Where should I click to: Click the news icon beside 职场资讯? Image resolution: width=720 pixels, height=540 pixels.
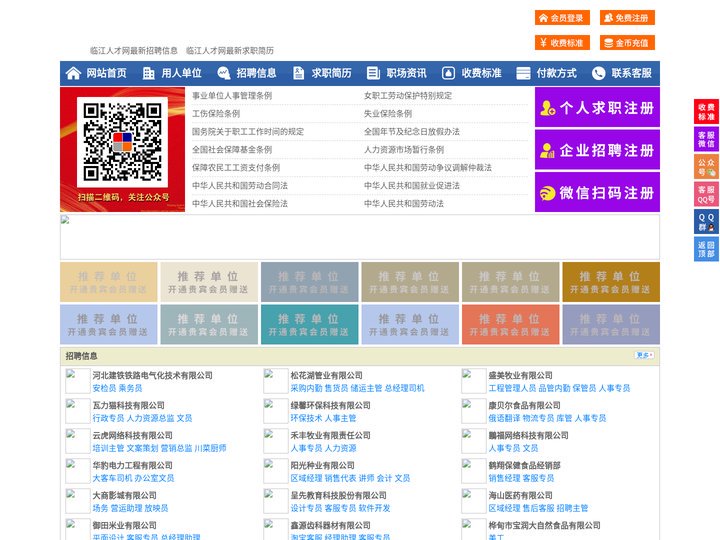point(373,73)
